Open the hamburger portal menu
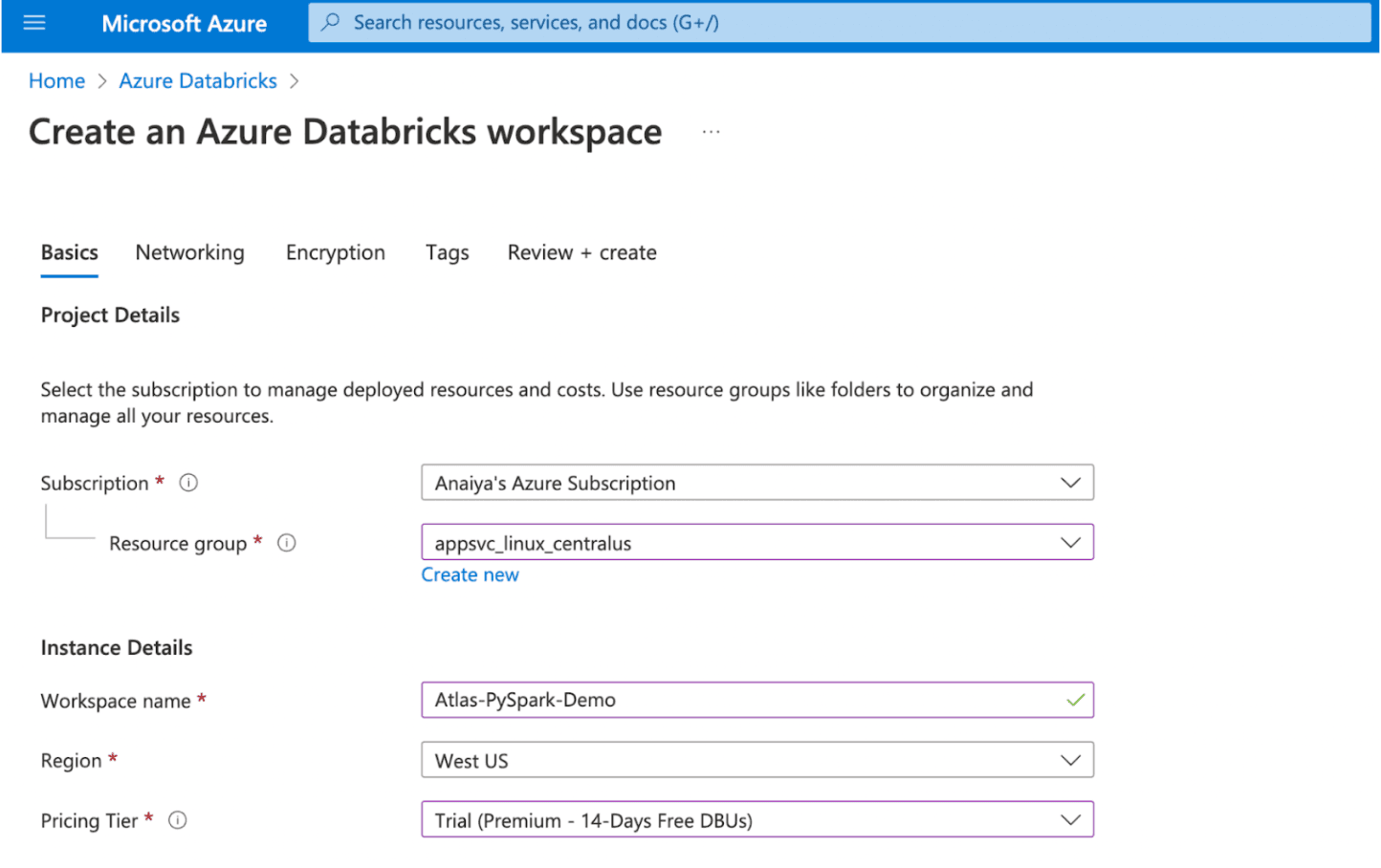The image size is (1381, 868). [x=34, y=23]
